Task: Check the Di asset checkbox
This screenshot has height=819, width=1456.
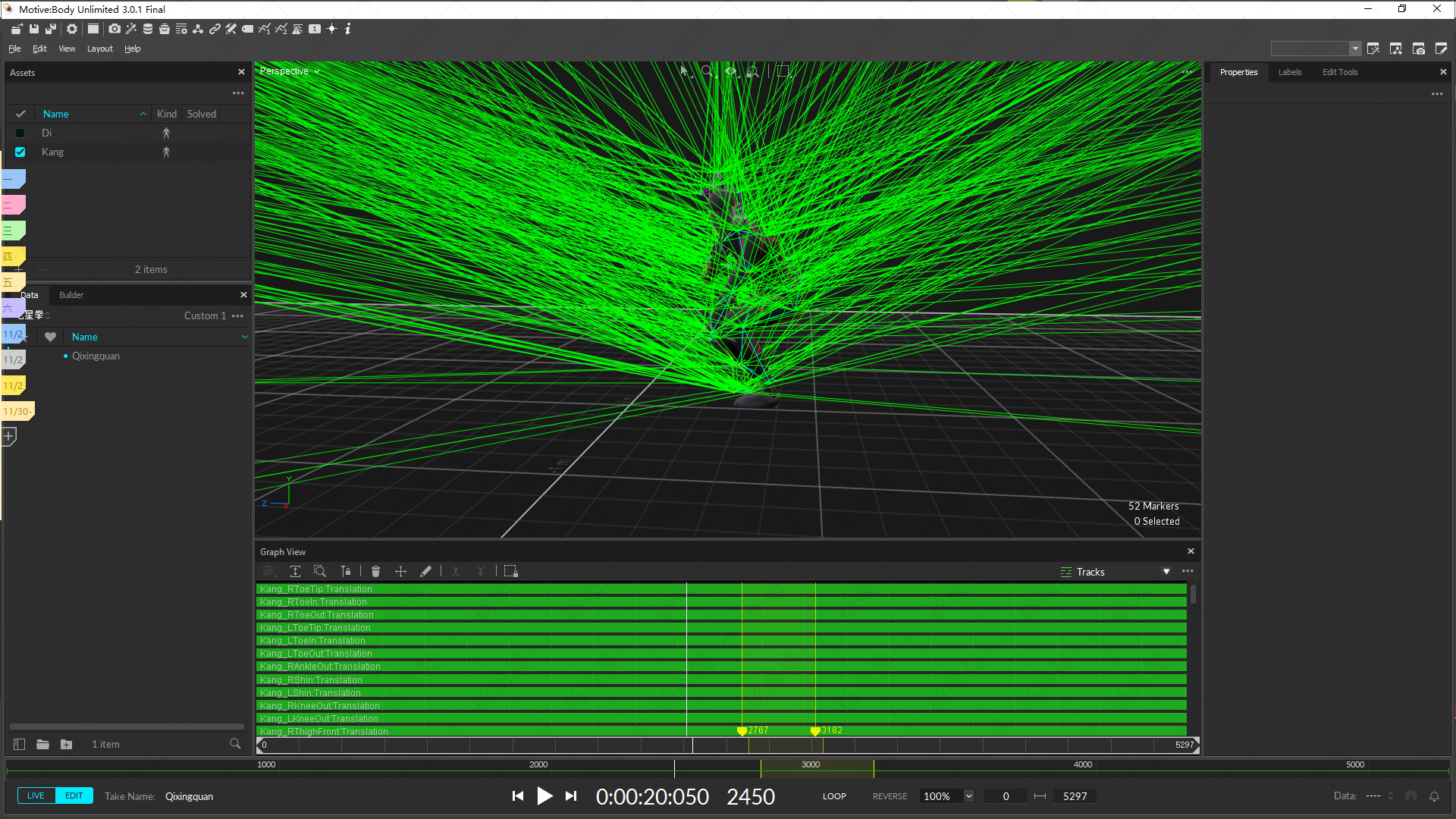Action: 20,133
